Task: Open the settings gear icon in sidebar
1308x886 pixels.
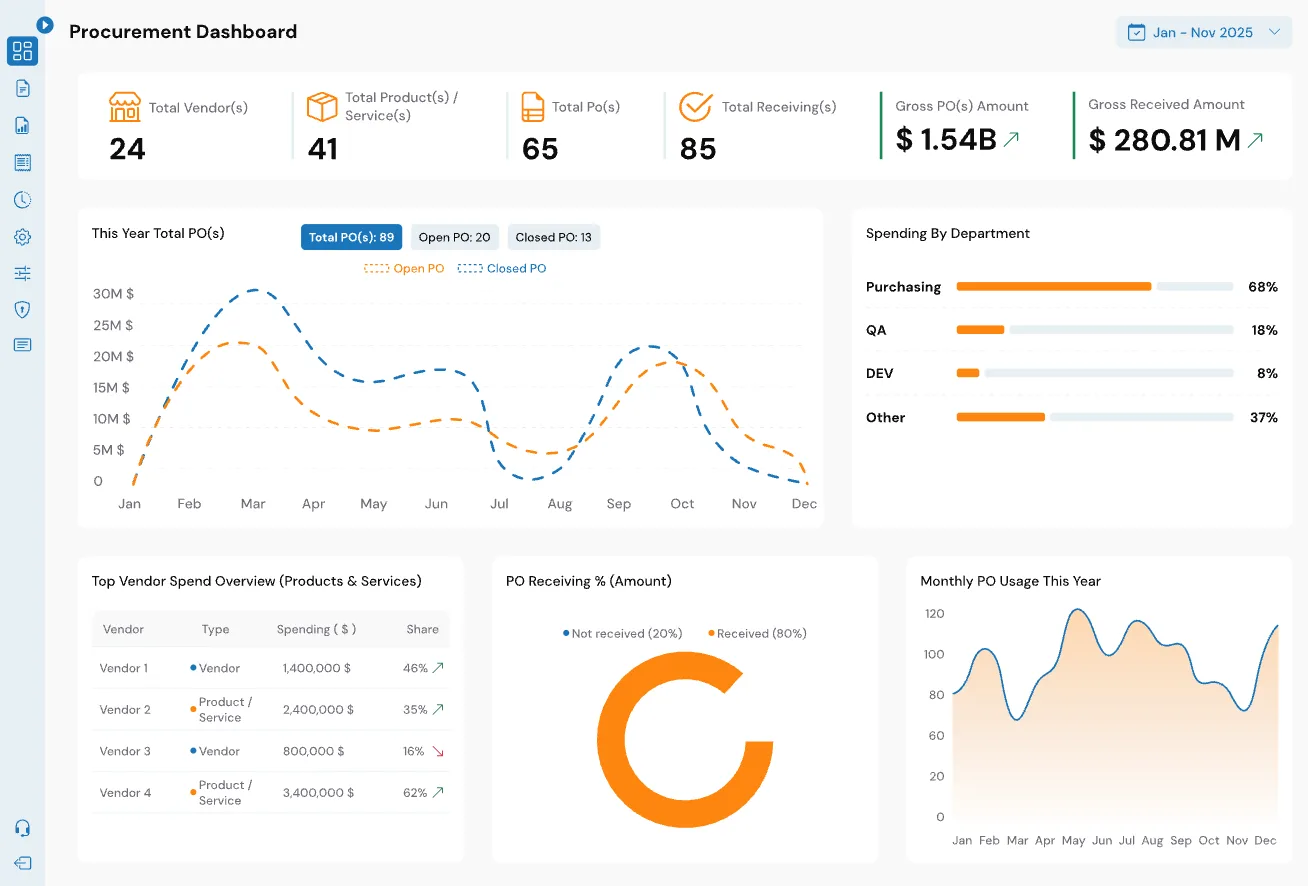Action: (22, 237)
